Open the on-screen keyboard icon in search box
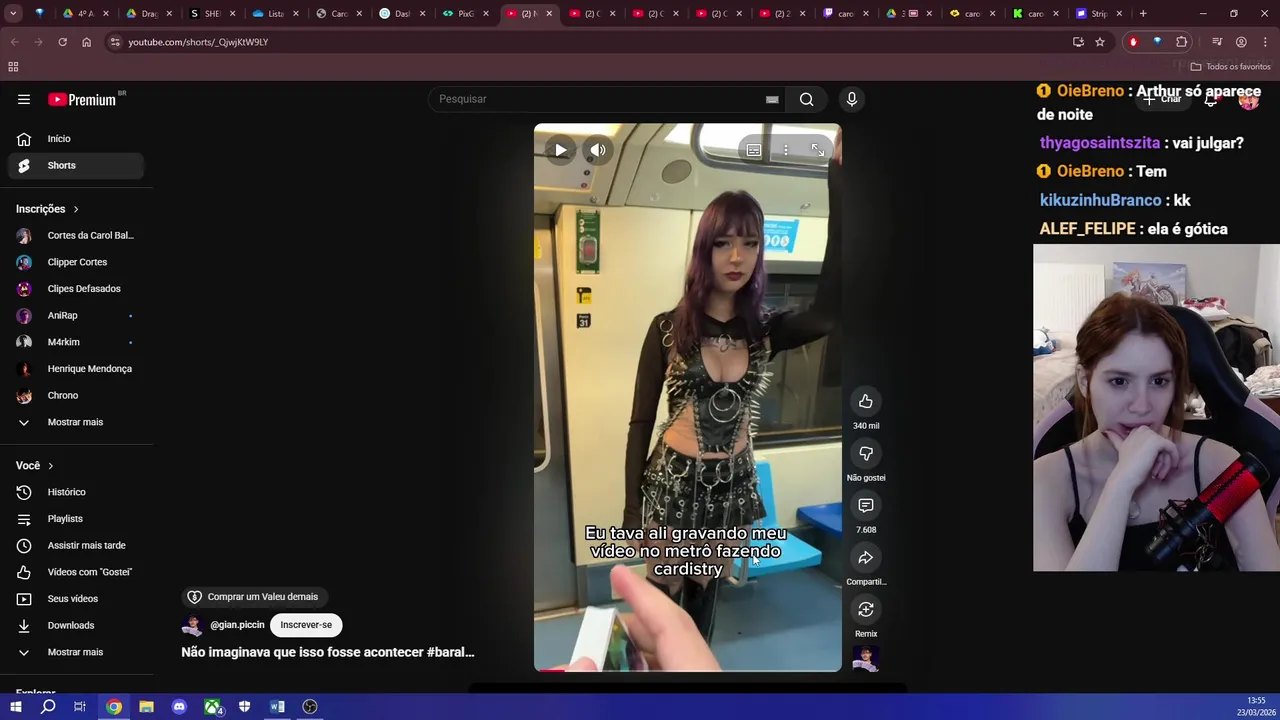The height and width of the screenshot is (720, 1280). tap(772, 99)
